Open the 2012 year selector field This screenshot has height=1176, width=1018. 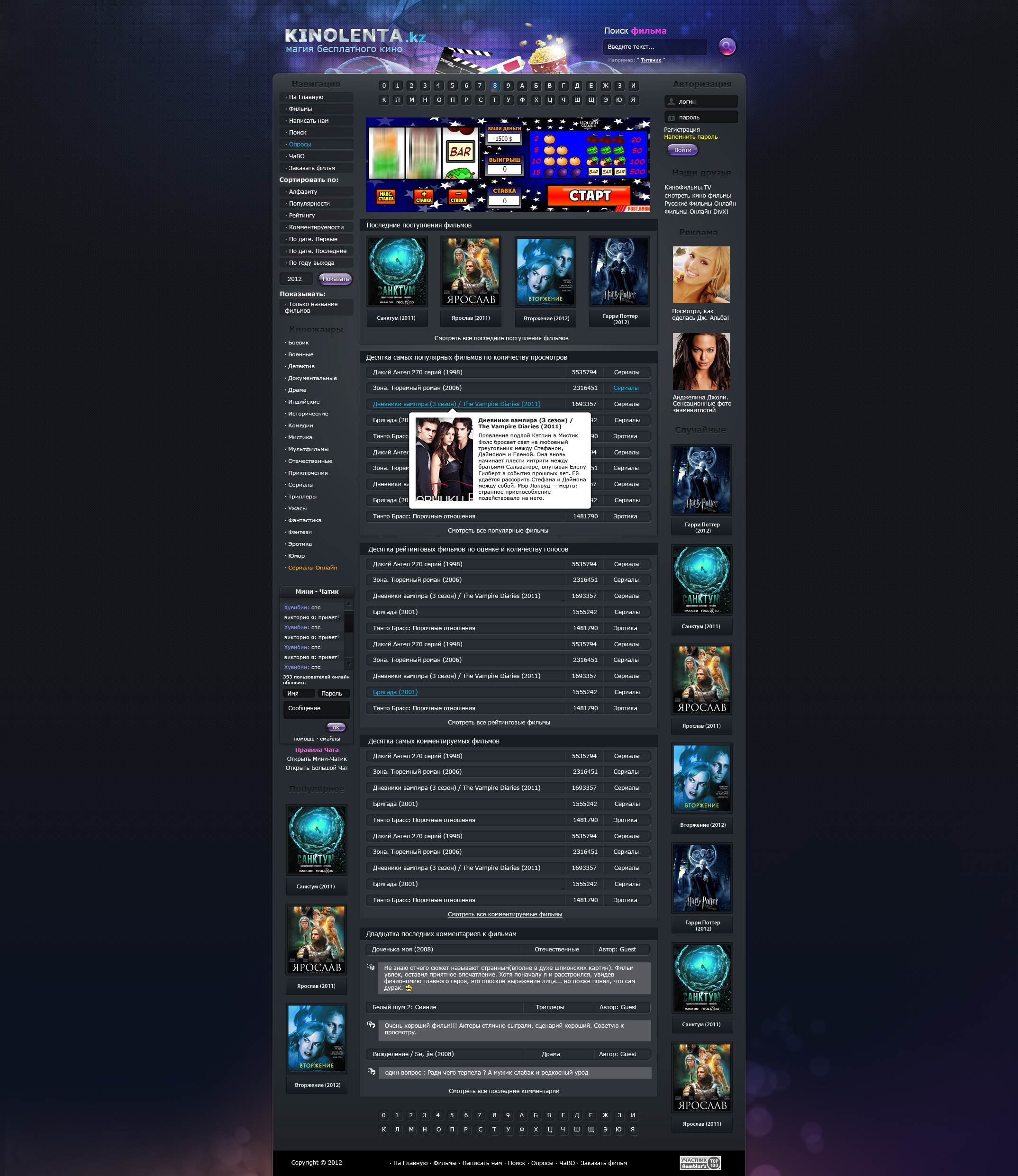pos(295,279)
